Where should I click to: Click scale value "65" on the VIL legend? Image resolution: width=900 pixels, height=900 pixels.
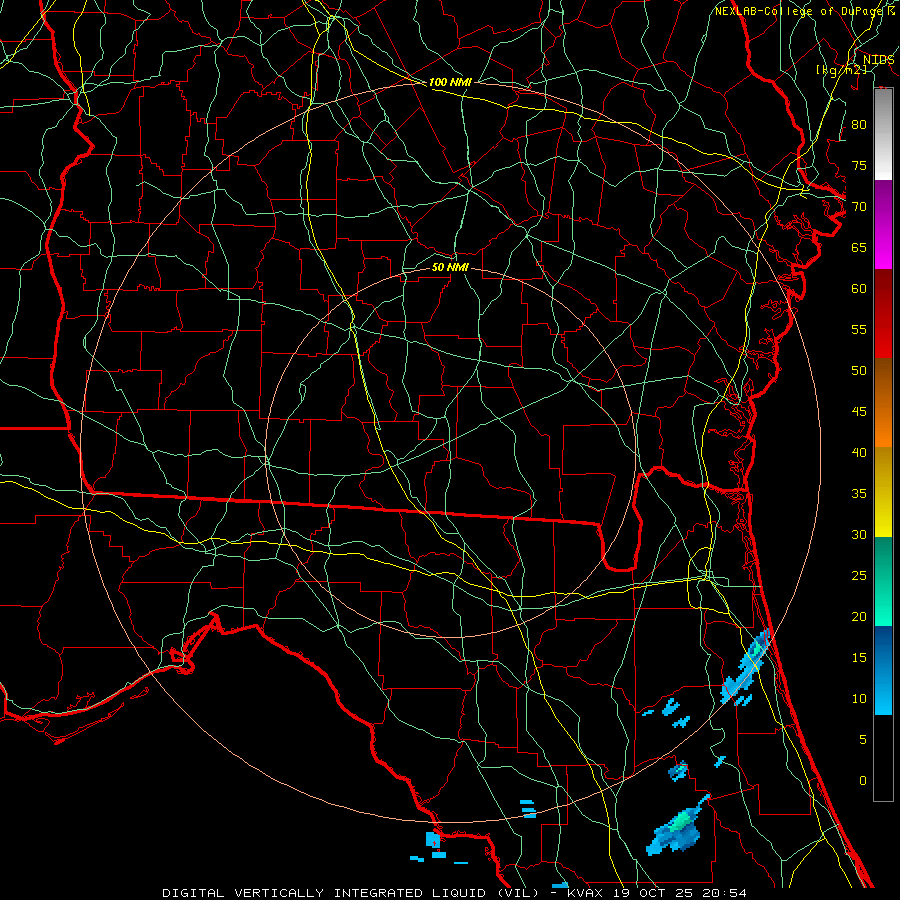click(859, 247)
